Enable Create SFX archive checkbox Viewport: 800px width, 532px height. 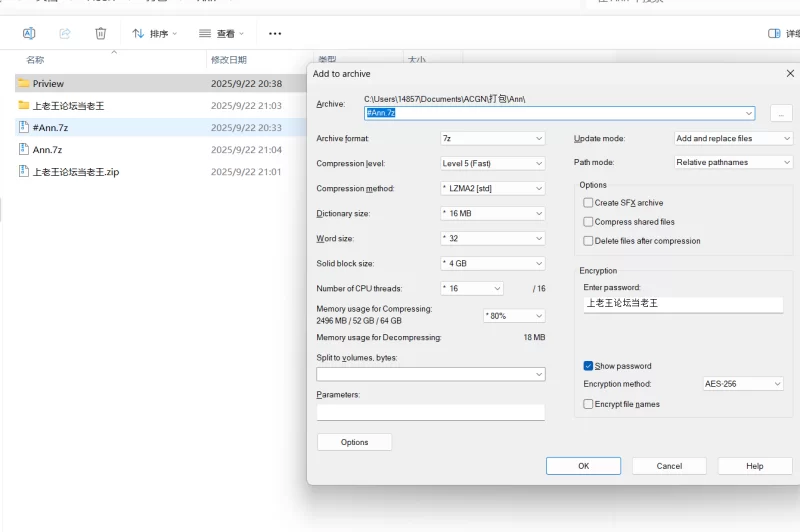point(589,203)
